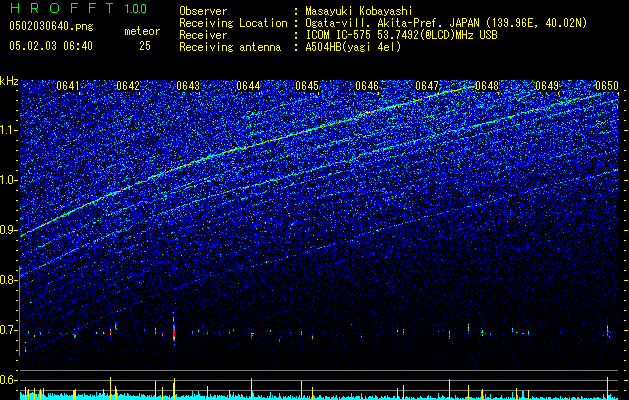Image resolution: width=629 pixels, height=400 pixels.
Task: Click the meteor label
Action: point(142,31)
